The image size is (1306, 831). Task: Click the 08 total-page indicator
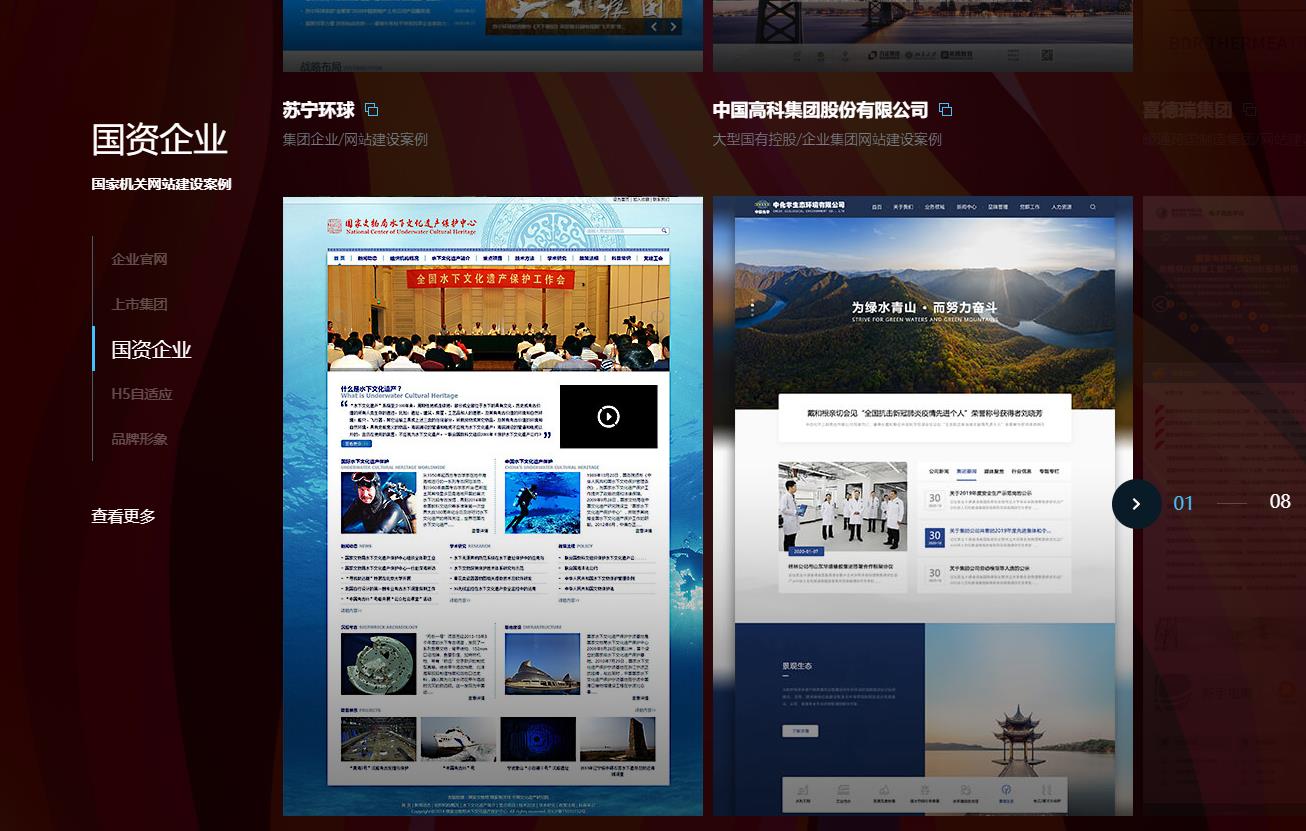pyautogui.click(x=1279, y=502)
